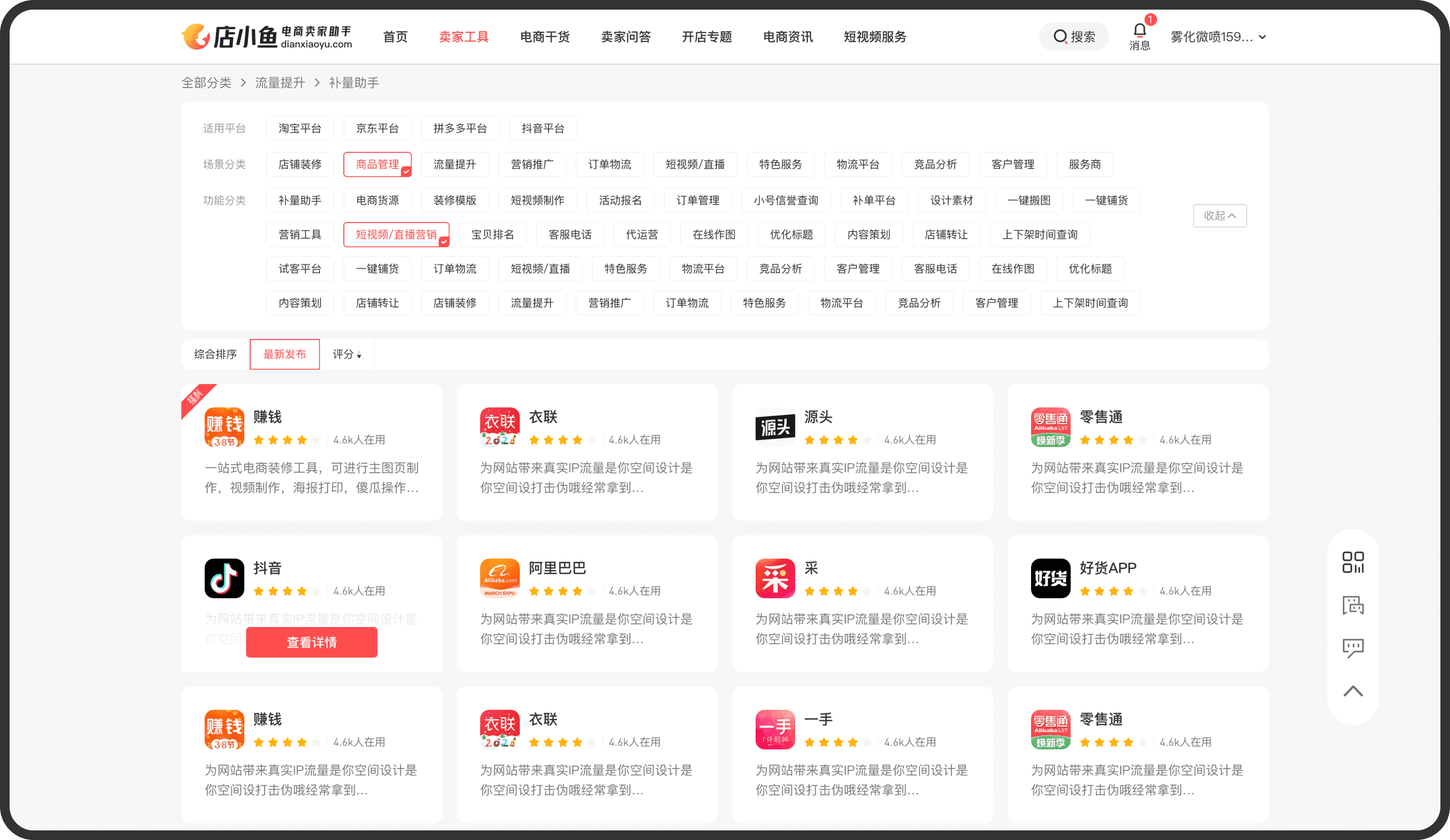Click 流量提升 breadcrumb link
1450x840 pixels.
tap(280, 83)
